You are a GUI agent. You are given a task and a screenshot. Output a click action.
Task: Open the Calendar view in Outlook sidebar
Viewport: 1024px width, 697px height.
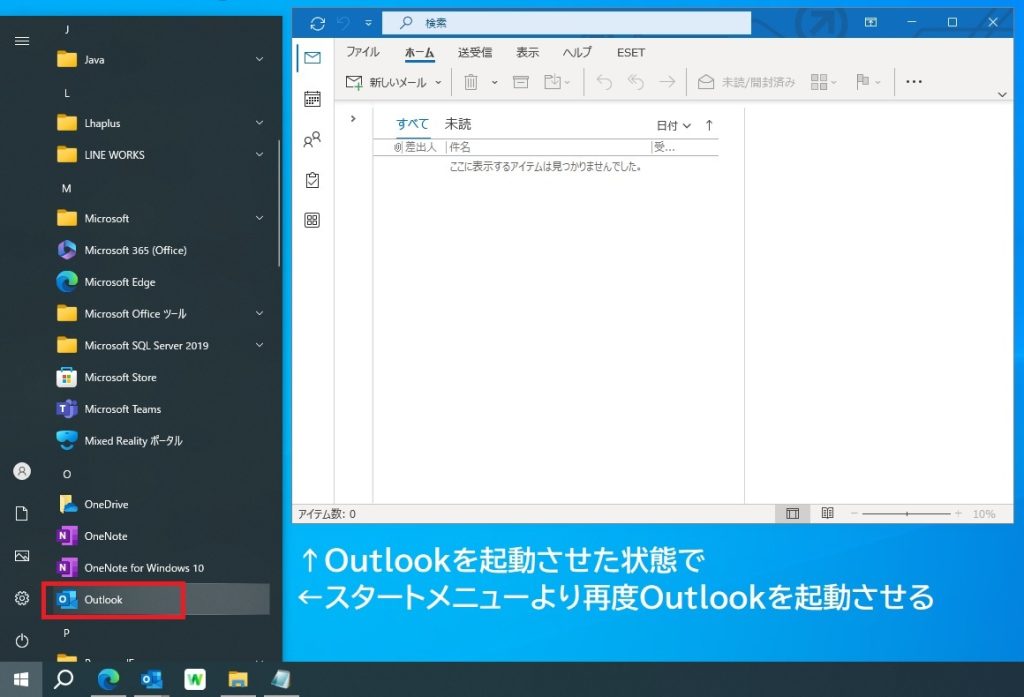[312, 99]
